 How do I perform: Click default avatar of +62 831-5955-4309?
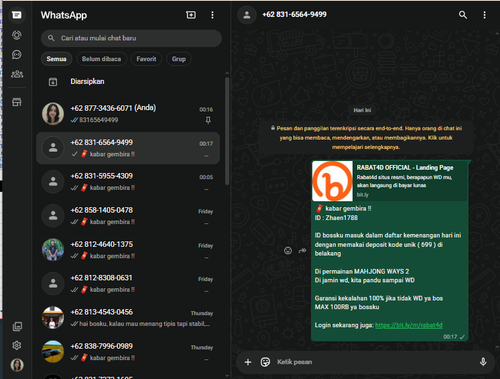[53, 182]
